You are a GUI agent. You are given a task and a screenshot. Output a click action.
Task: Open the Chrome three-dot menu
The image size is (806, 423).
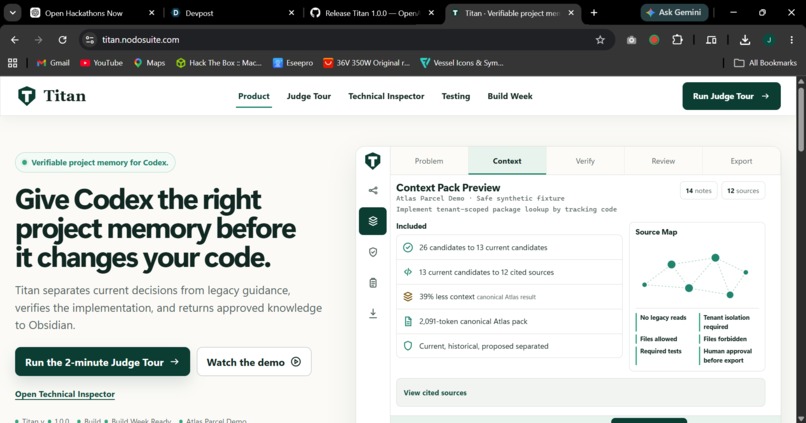click(x=792, y=40)
